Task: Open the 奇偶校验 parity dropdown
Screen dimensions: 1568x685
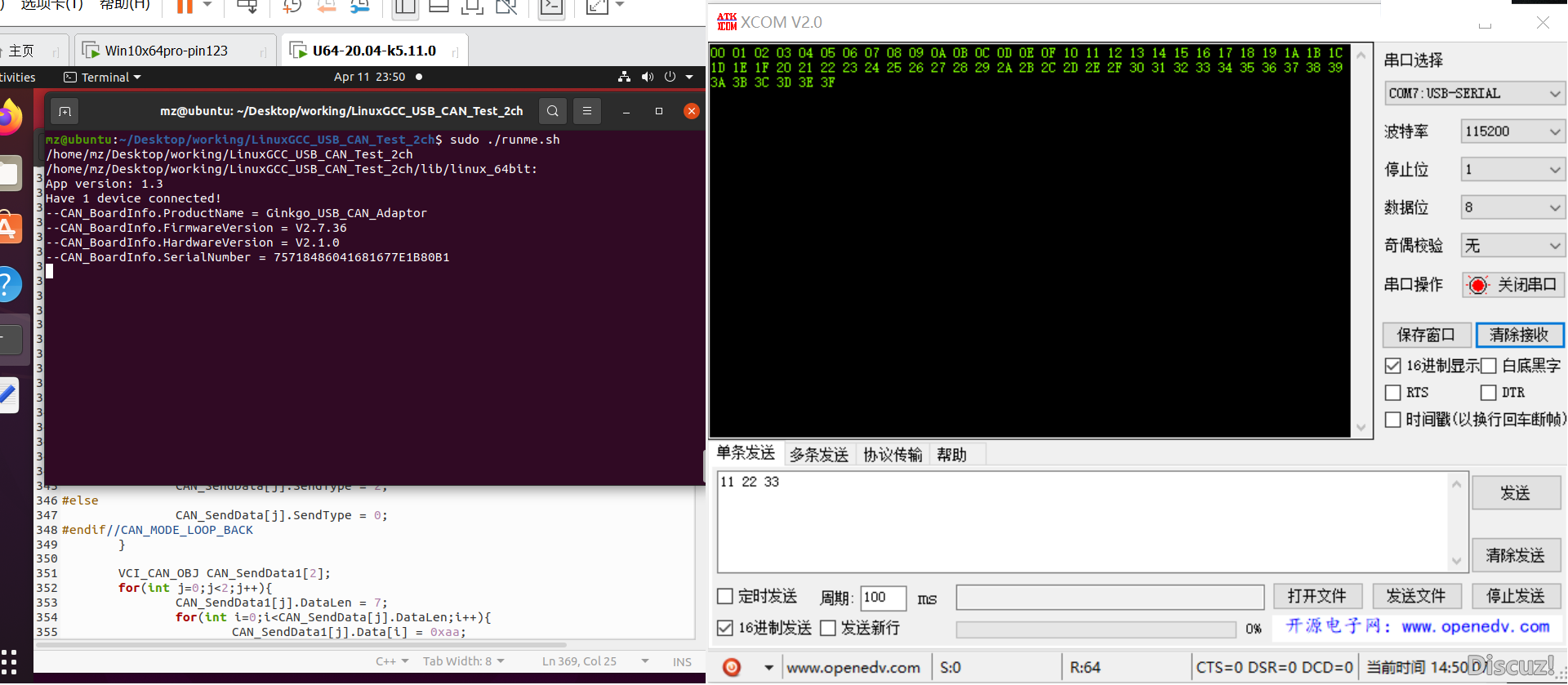Action: coord(1512,245)
